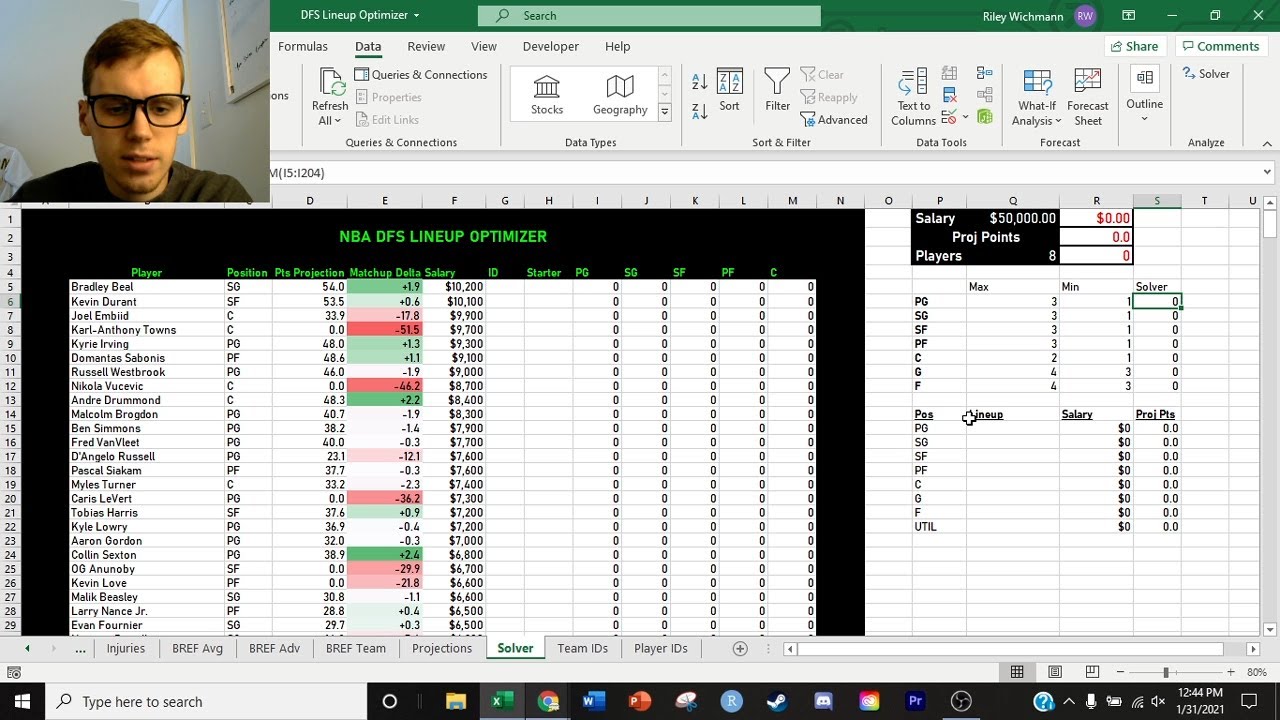This screenshot has height=720, width=1280.
Task: Click the Relationships icon
Action: [x=985, y=96]
